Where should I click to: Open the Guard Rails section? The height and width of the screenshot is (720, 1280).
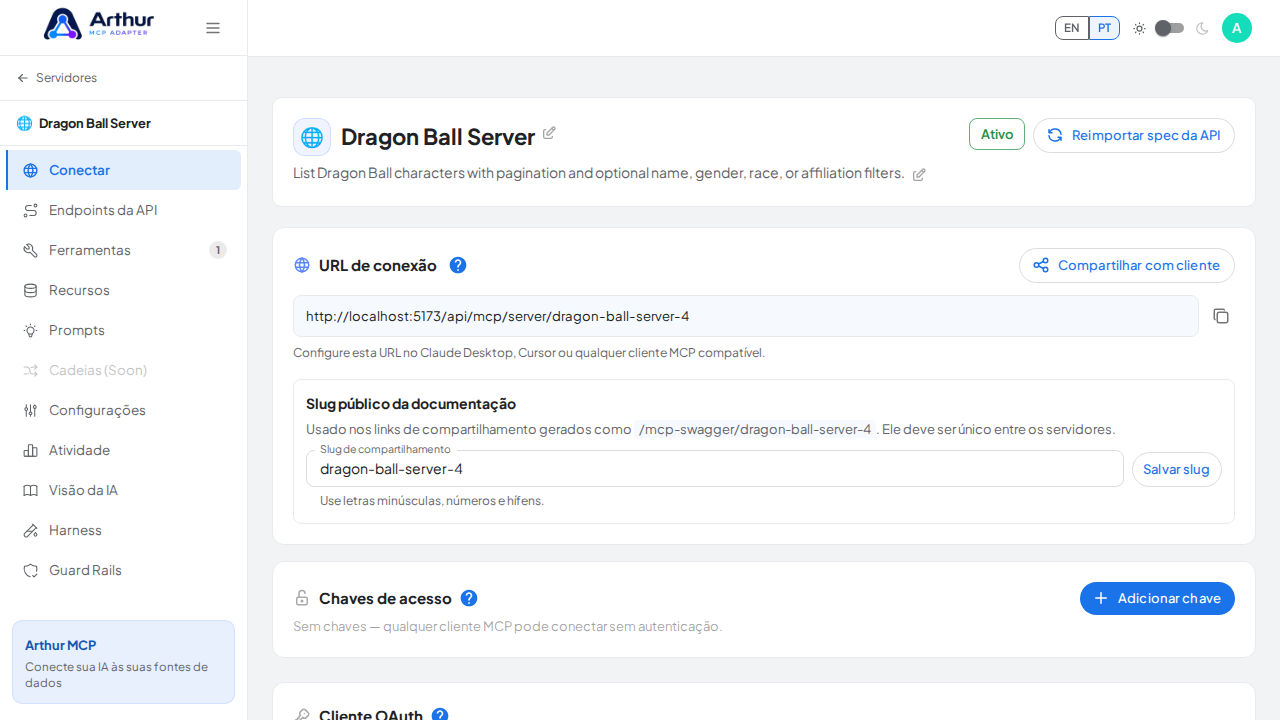click(x=123, y=570)
